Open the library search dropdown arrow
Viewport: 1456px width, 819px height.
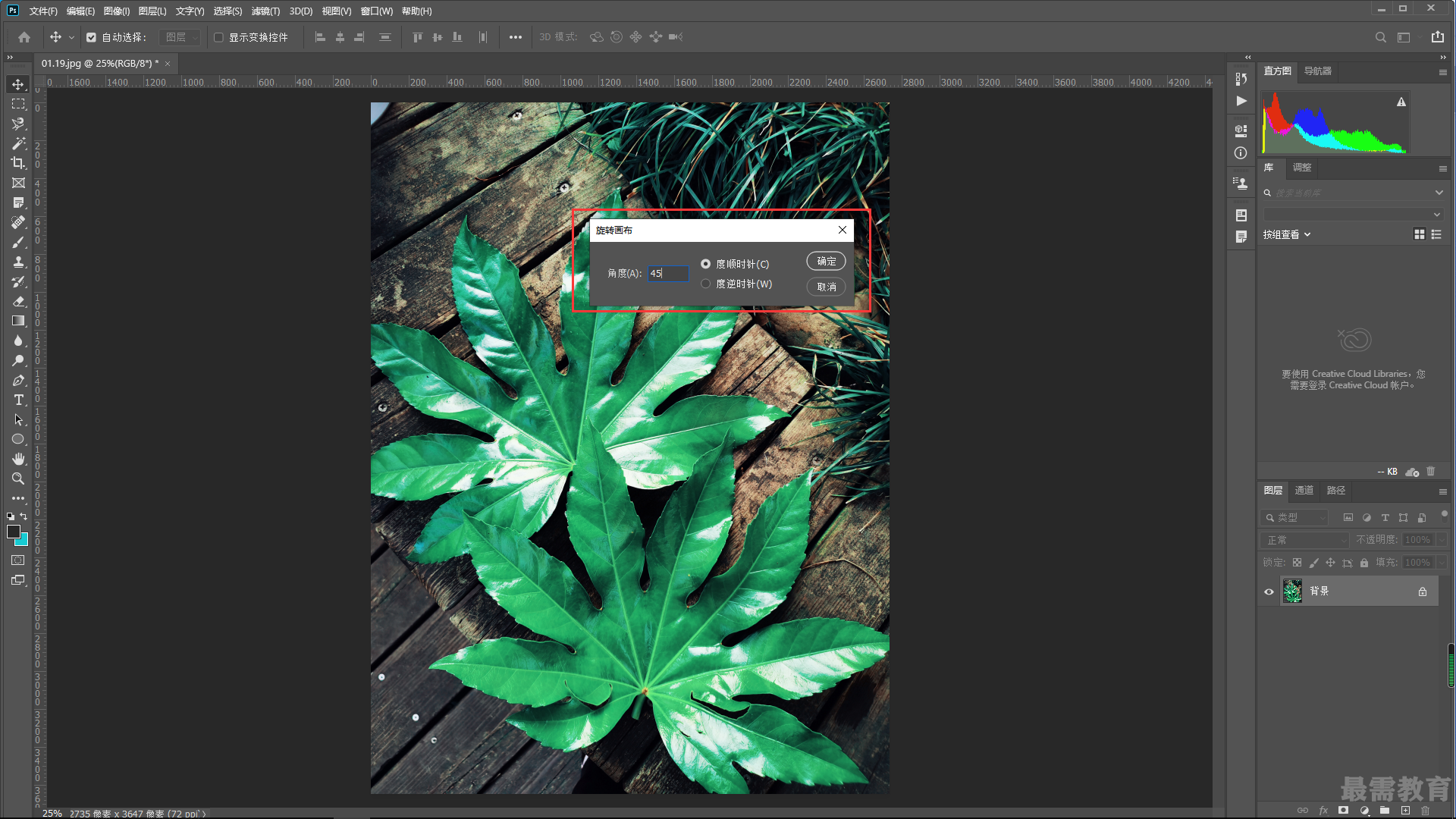click(x=1439, y=193)
